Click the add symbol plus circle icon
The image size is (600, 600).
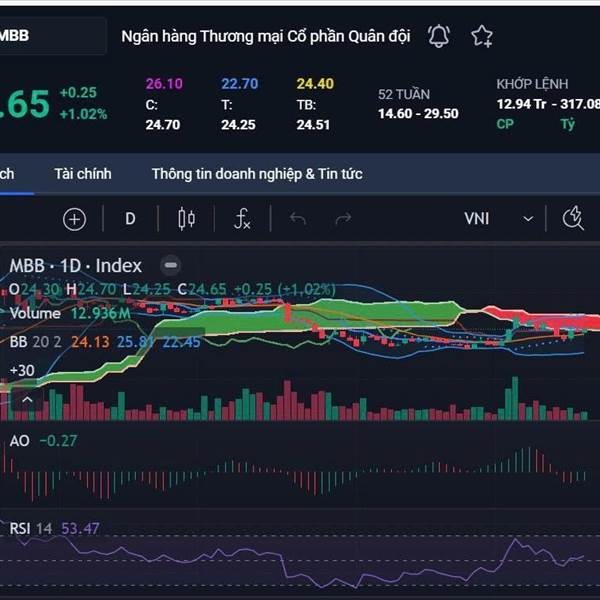(74, 219)
